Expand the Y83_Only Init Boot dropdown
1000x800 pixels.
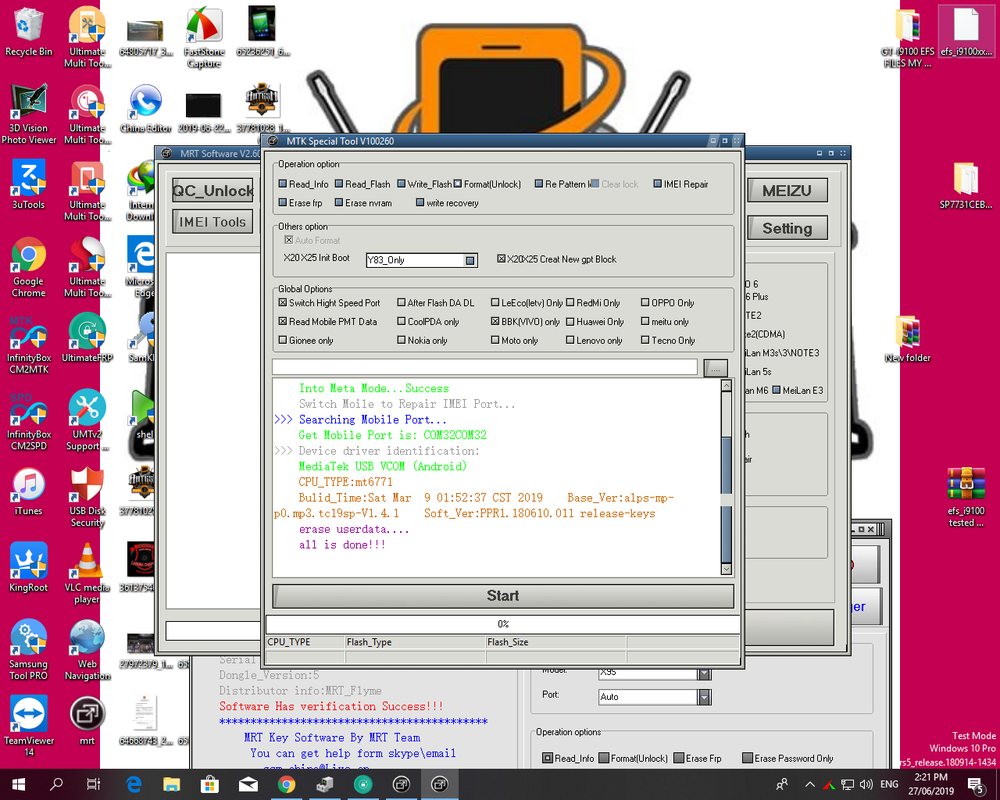[470, 260]
